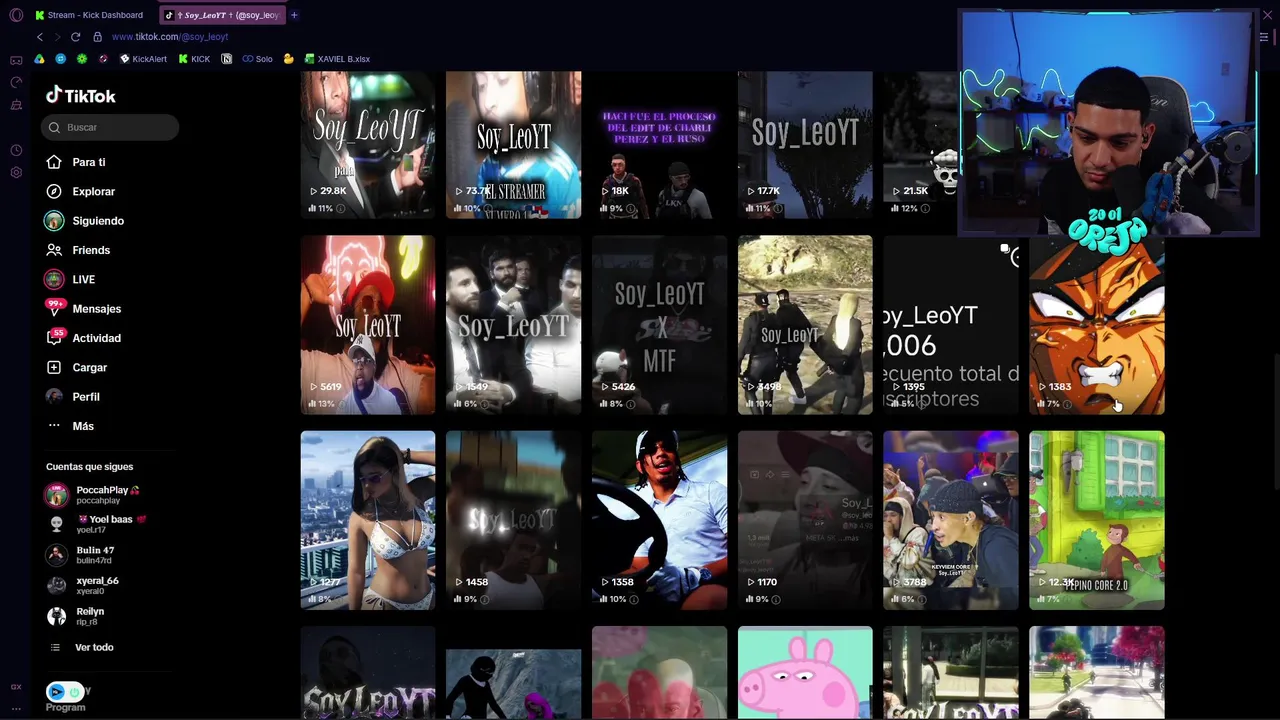
Task: Open the KICK bookmark
Action: [194, 59]
